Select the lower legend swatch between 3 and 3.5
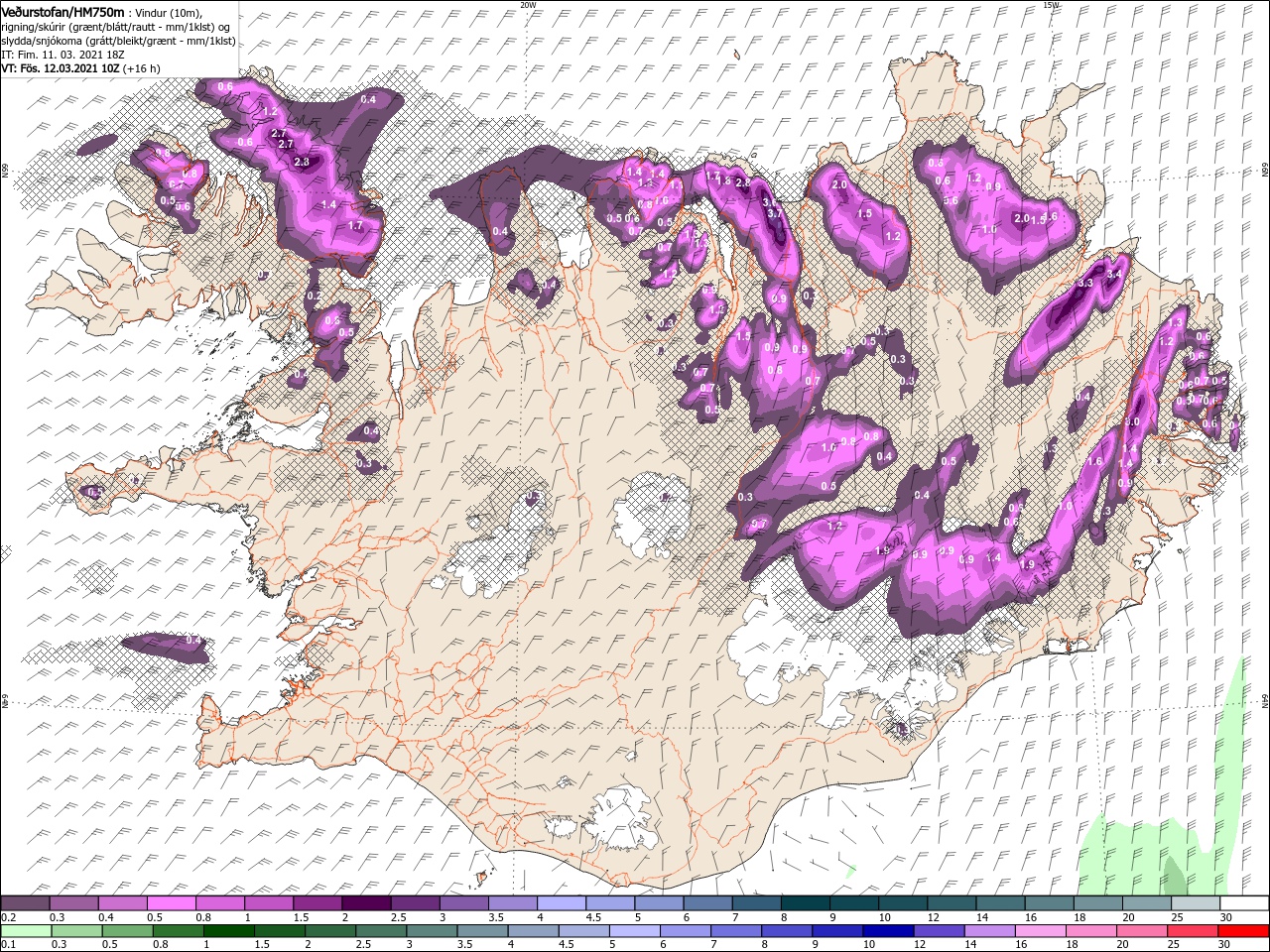This screenshot has width=1270, height=952. point(433,931)
